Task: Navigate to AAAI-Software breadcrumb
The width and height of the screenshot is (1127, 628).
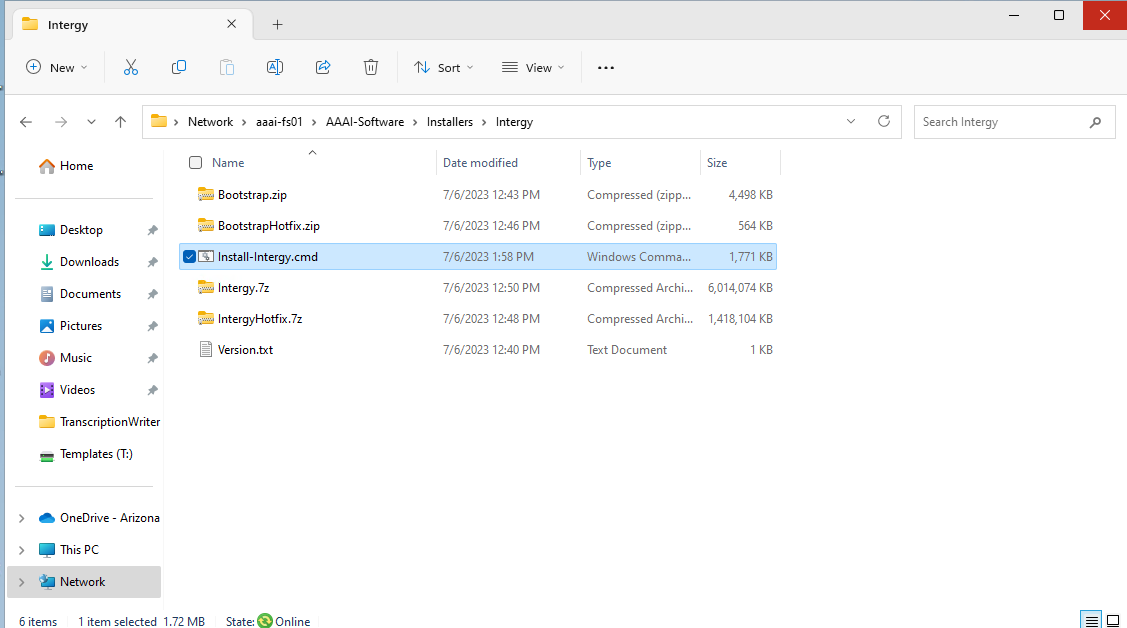Action: (x=364, y=122)
